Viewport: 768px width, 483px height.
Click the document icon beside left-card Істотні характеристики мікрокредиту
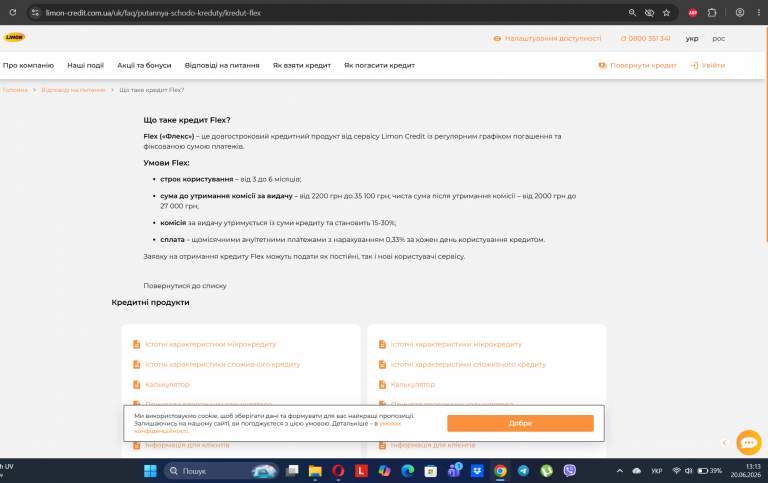coord(137,344)
